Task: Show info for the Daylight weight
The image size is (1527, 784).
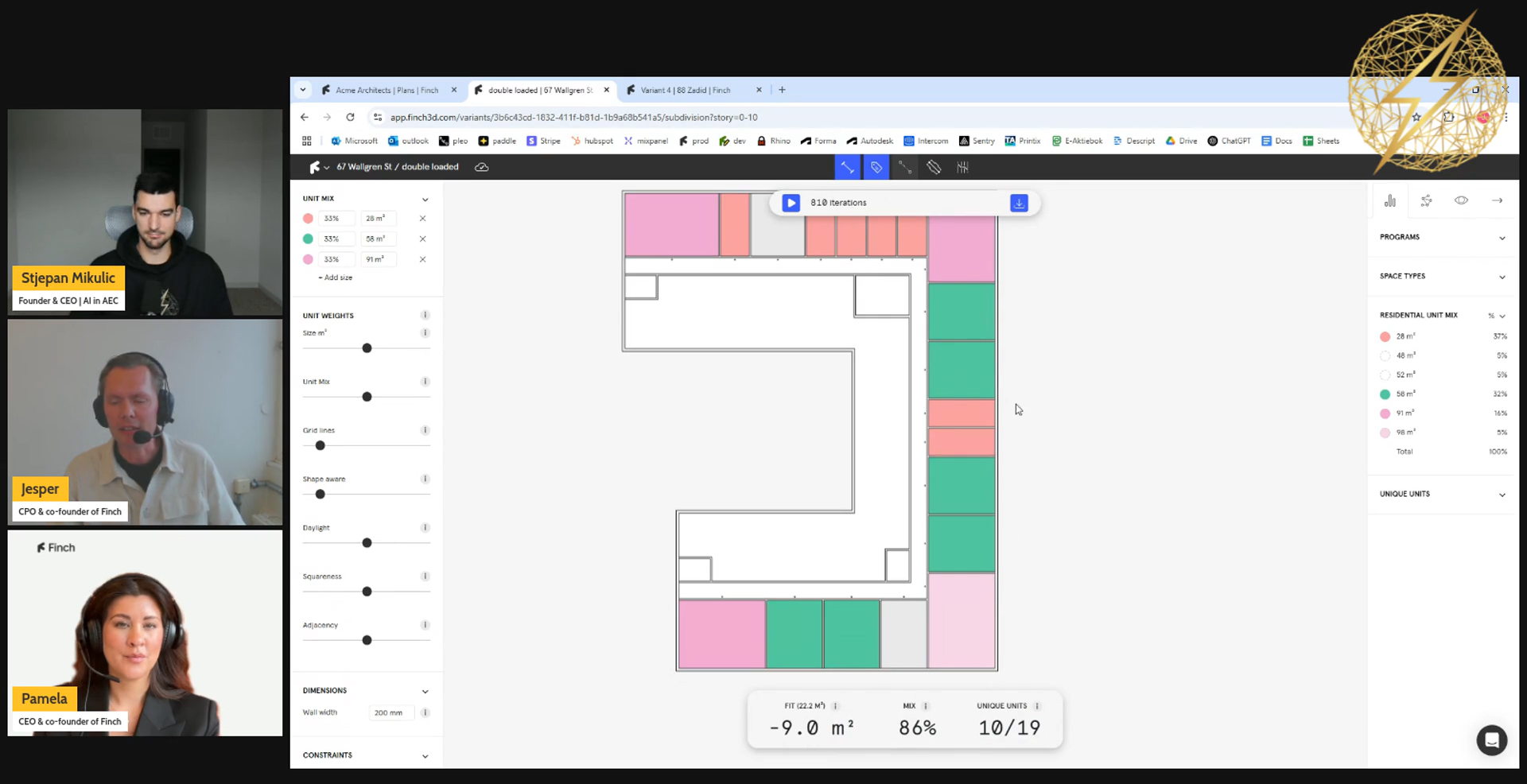Action: [x=425, y=528]
